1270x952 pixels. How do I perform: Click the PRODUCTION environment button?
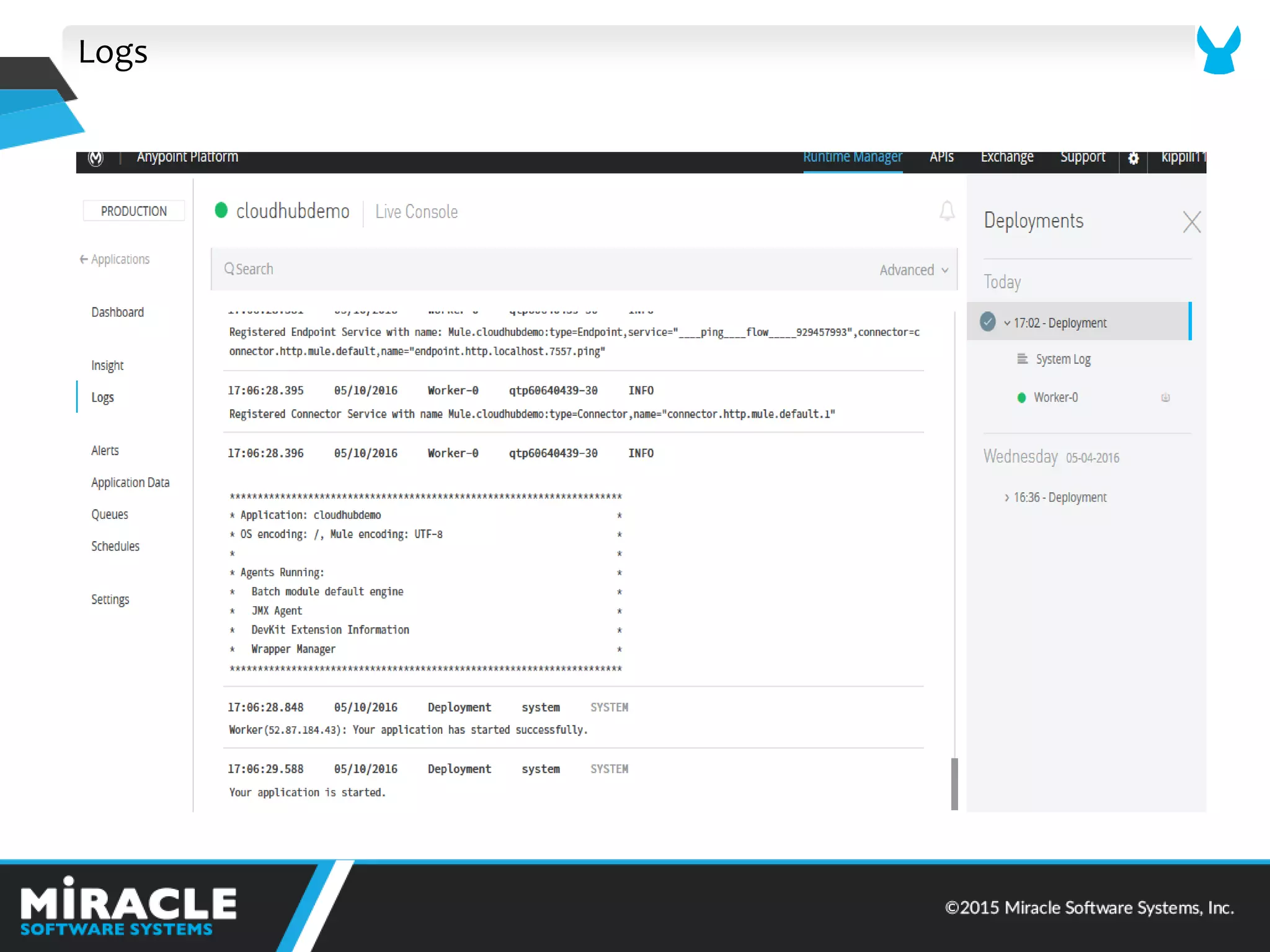pos(134,211)
